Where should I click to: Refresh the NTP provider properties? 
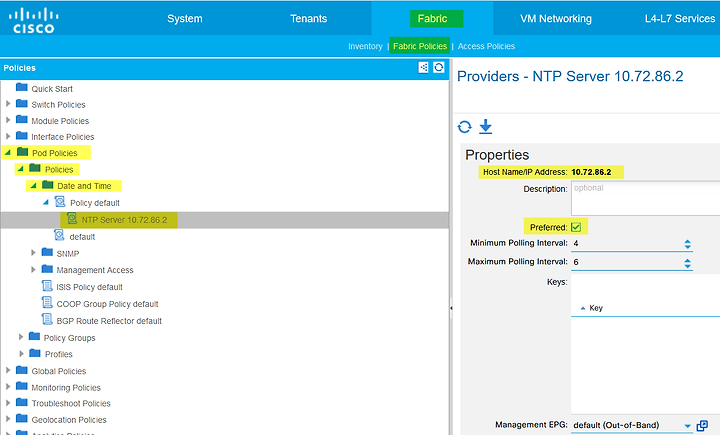tap(465, 127)
